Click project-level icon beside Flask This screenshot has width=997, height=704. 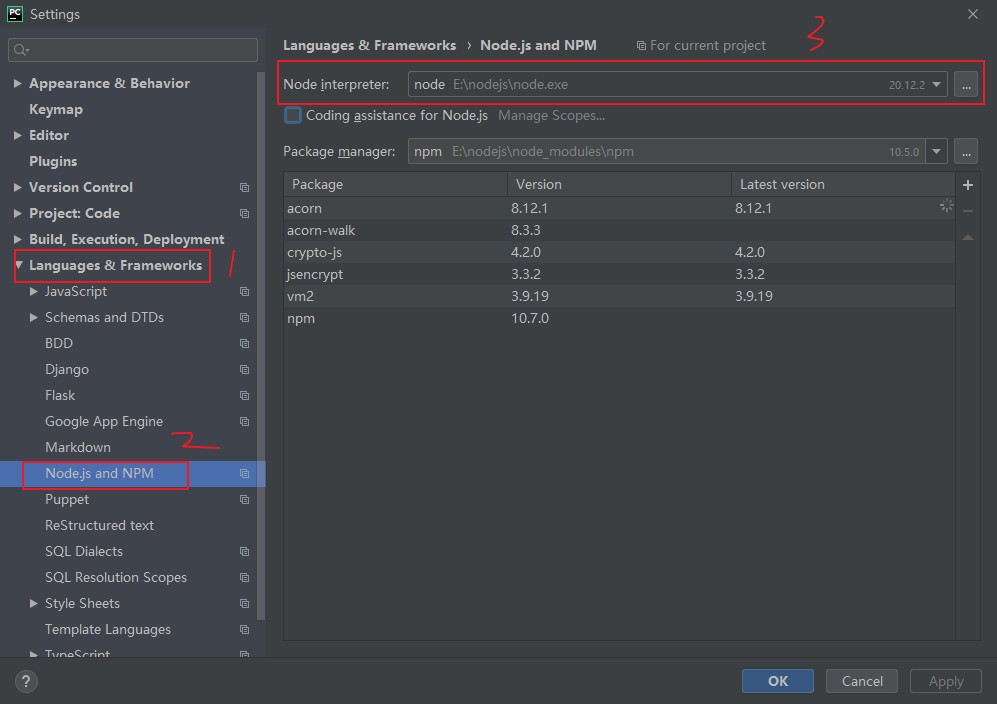244,396
